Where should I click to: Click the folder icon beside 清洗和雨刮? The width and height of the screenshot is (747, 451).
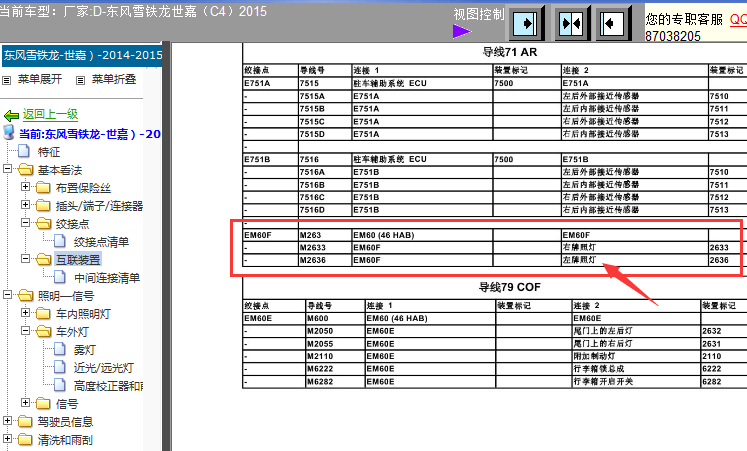click(x=26, y=440)
